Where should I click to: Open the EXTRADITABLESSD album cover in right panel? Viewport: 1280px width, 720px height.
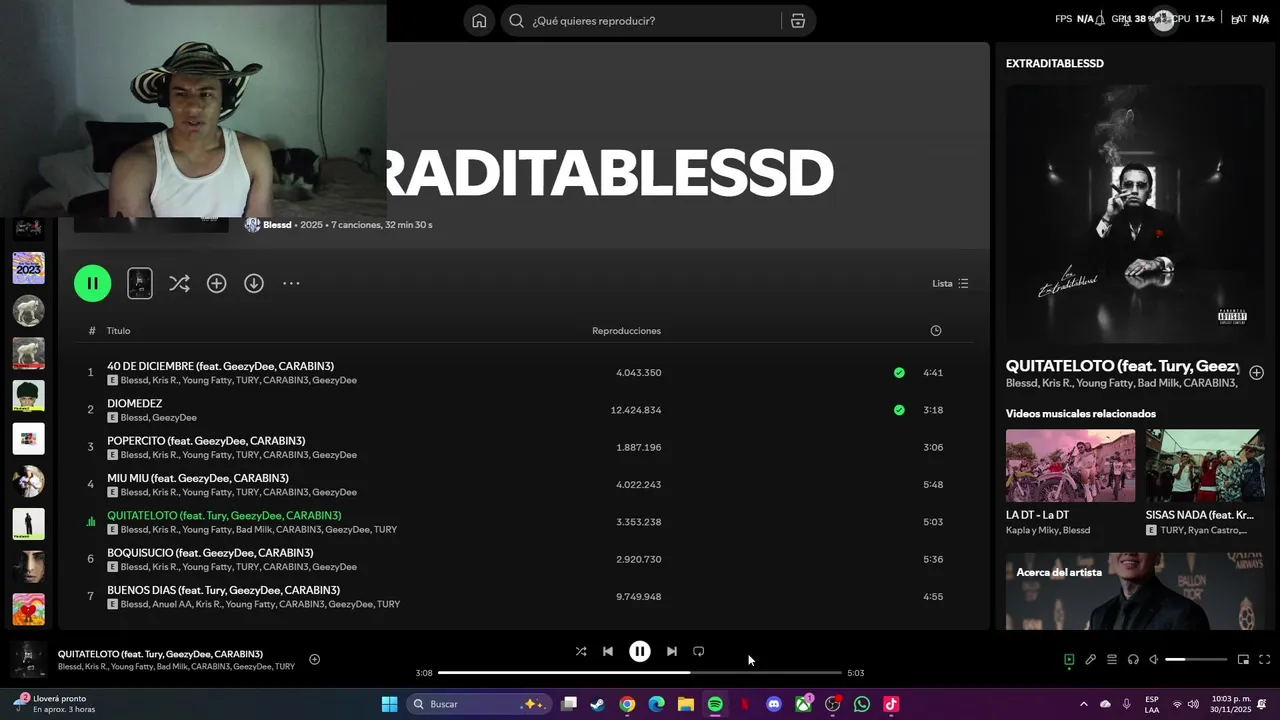(1134, 213)
